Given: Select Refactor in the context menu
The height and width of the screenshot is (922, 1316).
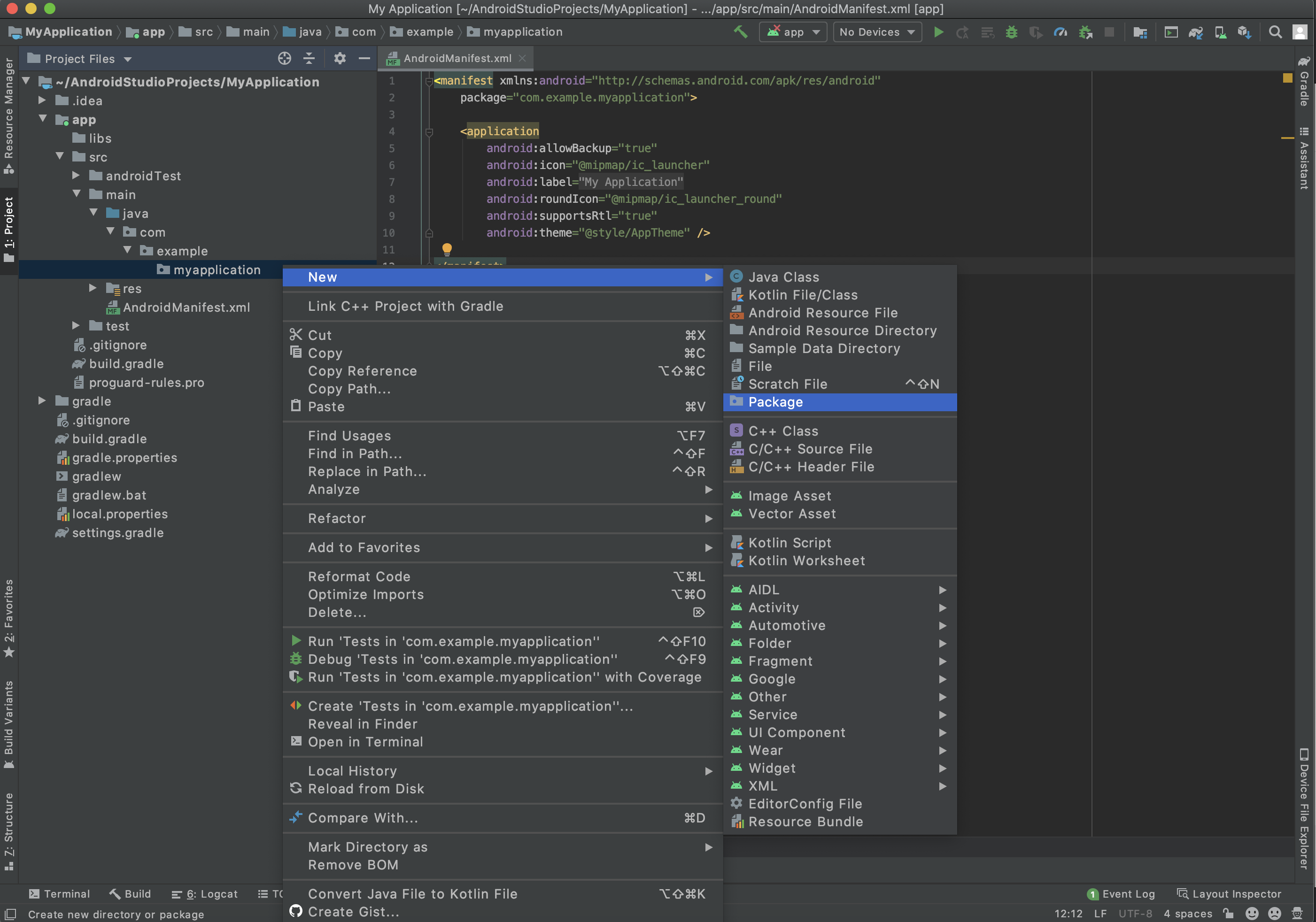Looking at the screenshot, I should tap(337, 519).
